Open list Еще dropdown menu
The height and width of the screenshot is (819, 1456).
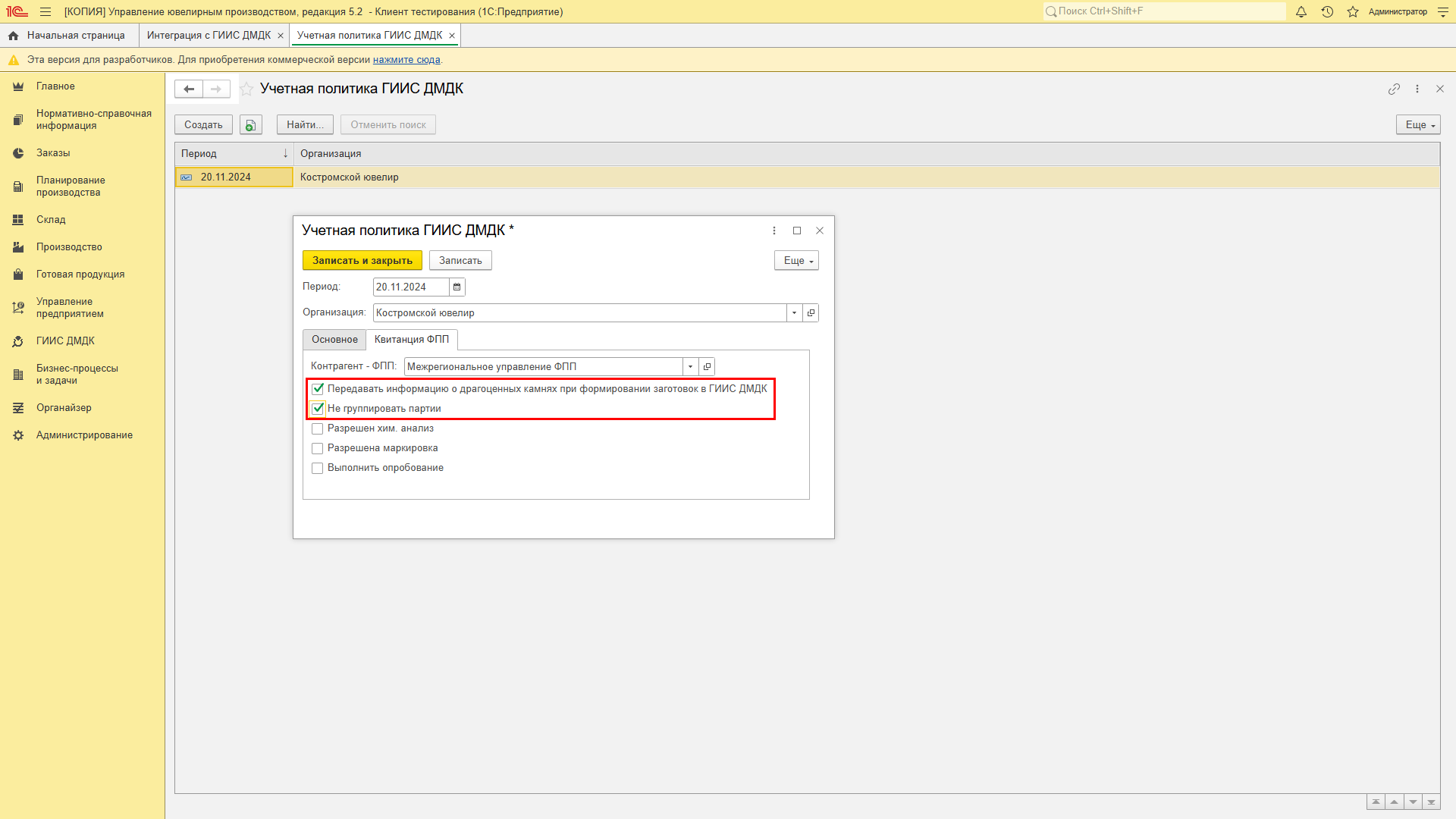1418,125
